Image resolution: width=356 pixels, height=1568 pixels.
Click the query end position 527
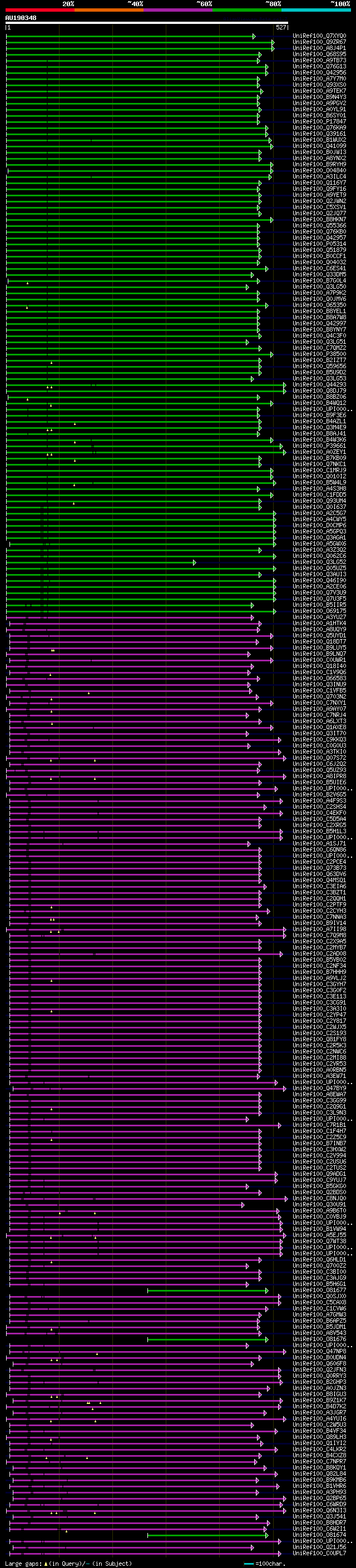(x=280, y=27)
